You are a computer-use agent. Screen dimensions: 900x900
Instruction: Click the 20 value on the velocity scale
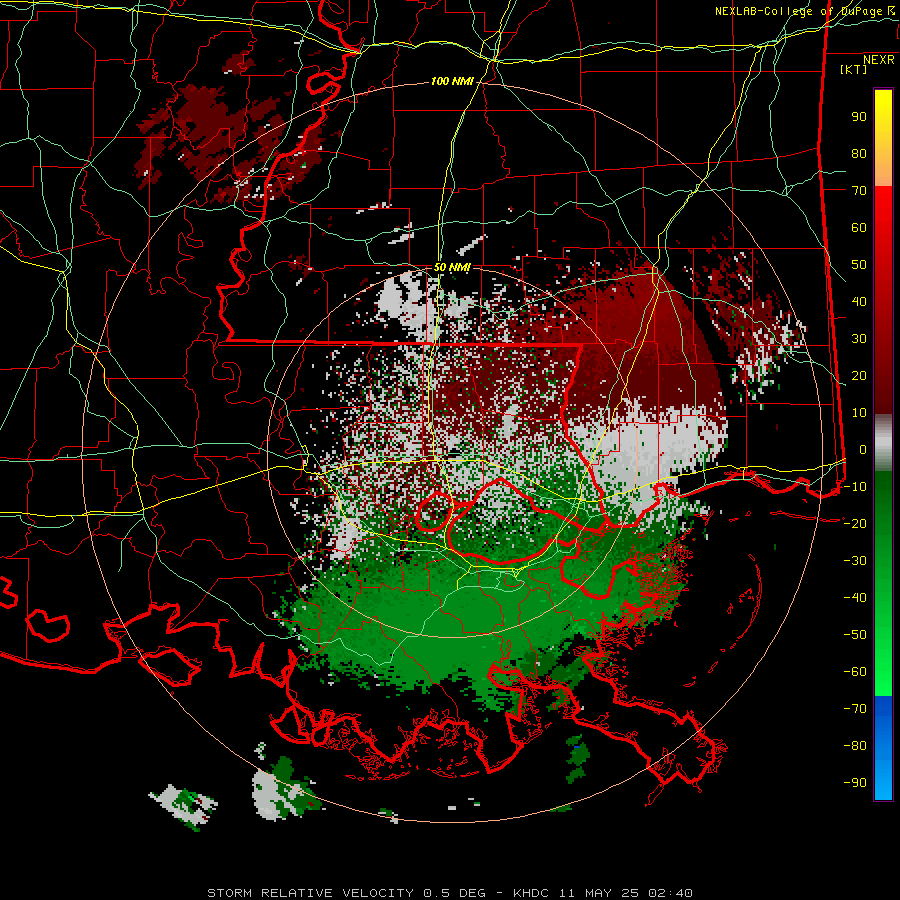[859, 375]
